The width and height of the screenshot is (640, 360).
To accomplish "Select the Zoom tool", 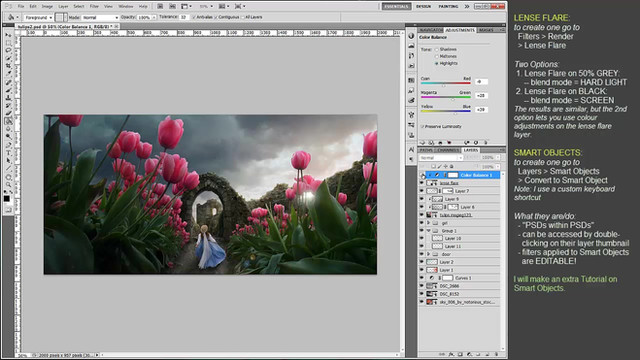I will tap(8, 185).
